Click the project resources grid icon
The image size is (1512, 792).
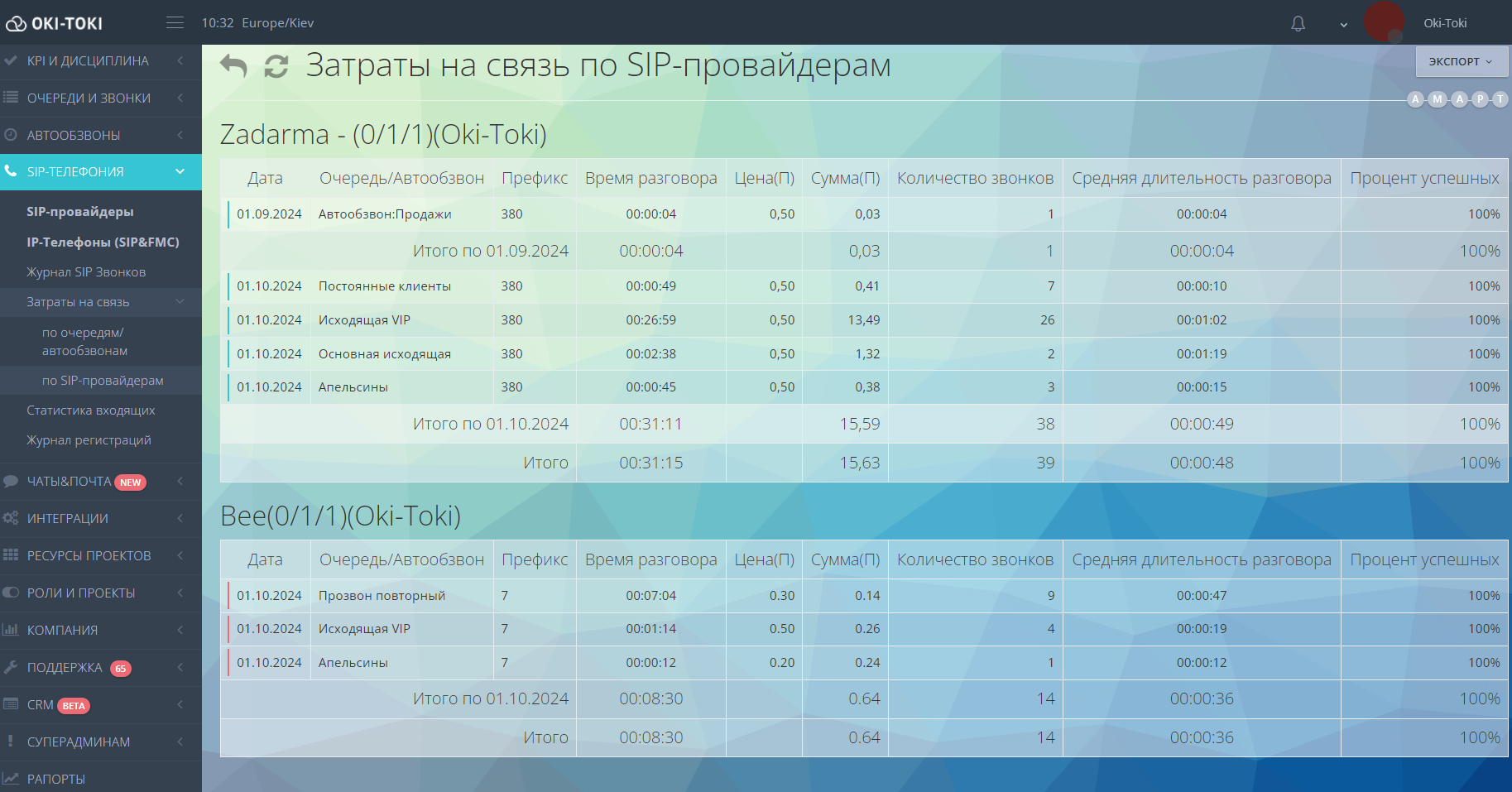tap(11, 555)
